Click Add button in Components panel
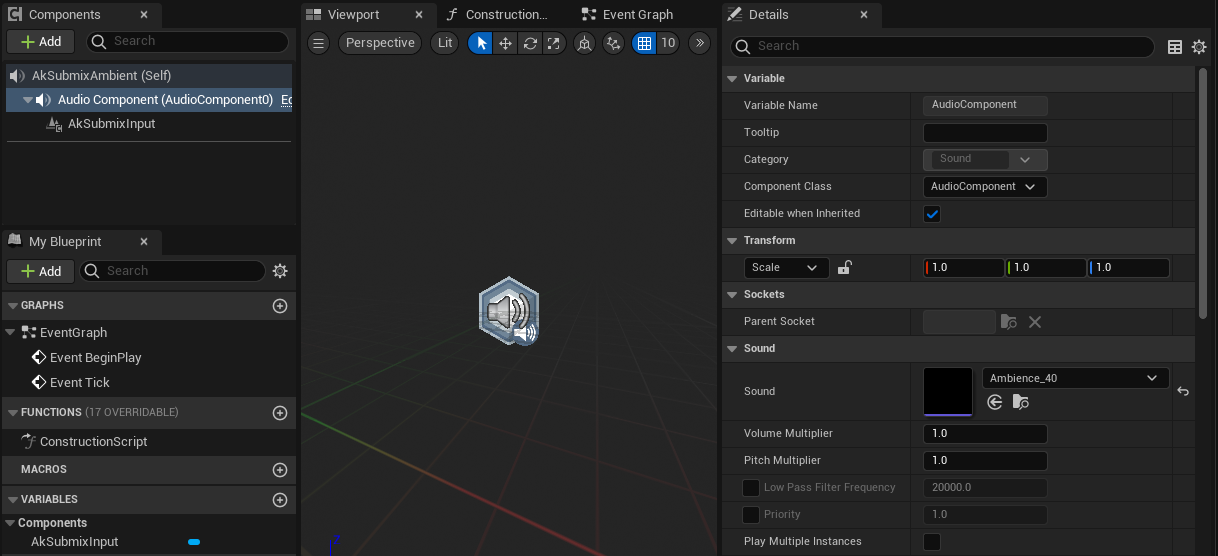The width and height of the screenshot is (1218, 556). [41, 41]
